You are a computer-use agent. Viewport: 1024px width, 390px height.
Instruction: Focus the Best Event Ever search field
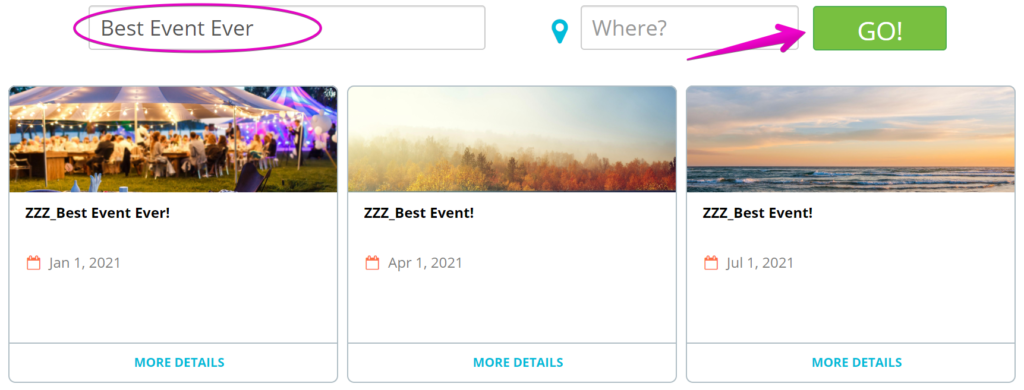click(287, 27)
